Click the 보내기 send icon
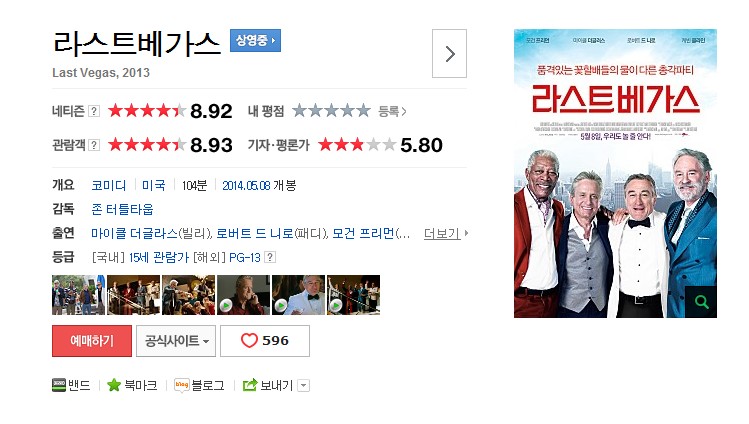Screen dimensions: 749x424 tap(250, 385)
